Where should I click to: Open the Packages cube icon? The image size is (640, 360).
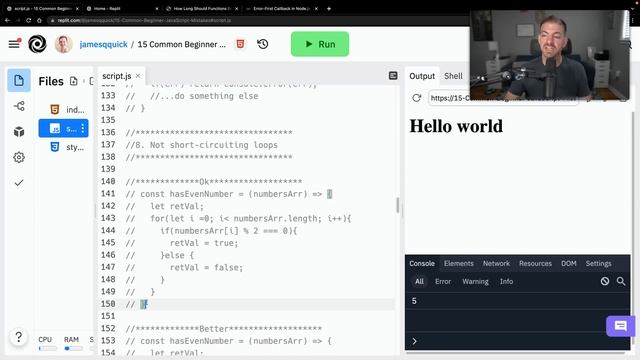(19, 131)
